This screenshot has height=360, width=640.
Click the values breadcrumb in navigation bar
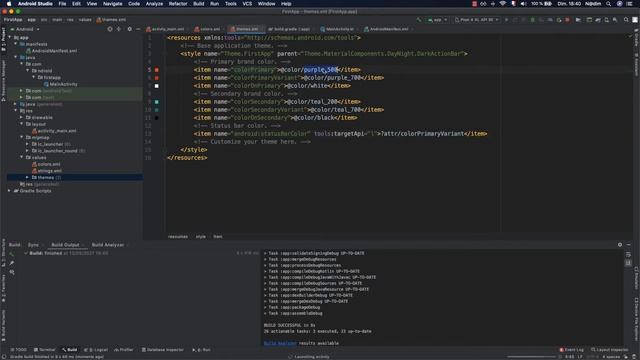85,20
